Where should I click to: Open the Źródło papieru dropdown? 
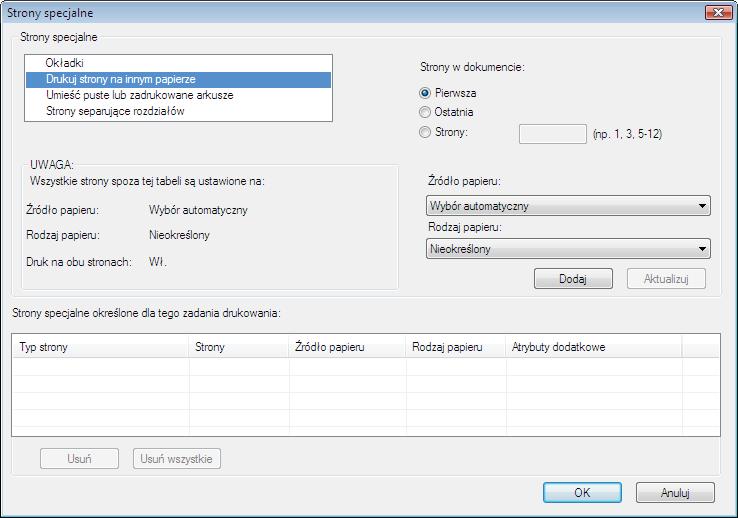(x=568, y=206)
